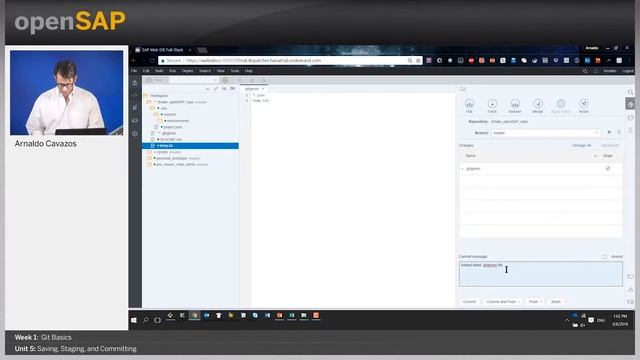Open the Help menu
640x360 pixels.
(249, 71)
